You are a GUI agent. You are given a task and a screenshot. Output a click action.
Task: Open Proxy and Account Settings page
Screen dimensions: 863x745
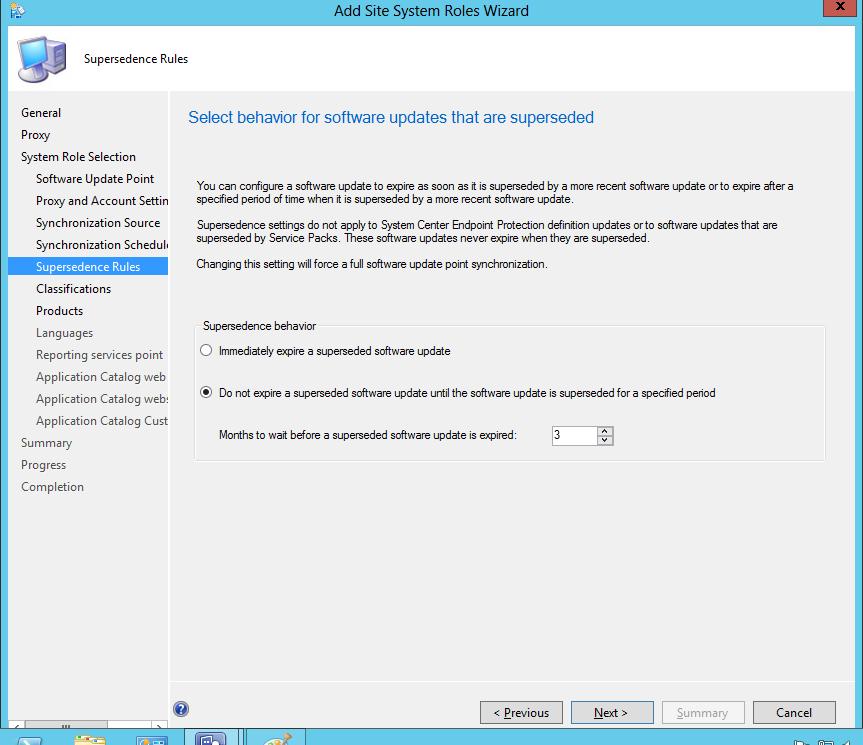(x=102, y=201)
